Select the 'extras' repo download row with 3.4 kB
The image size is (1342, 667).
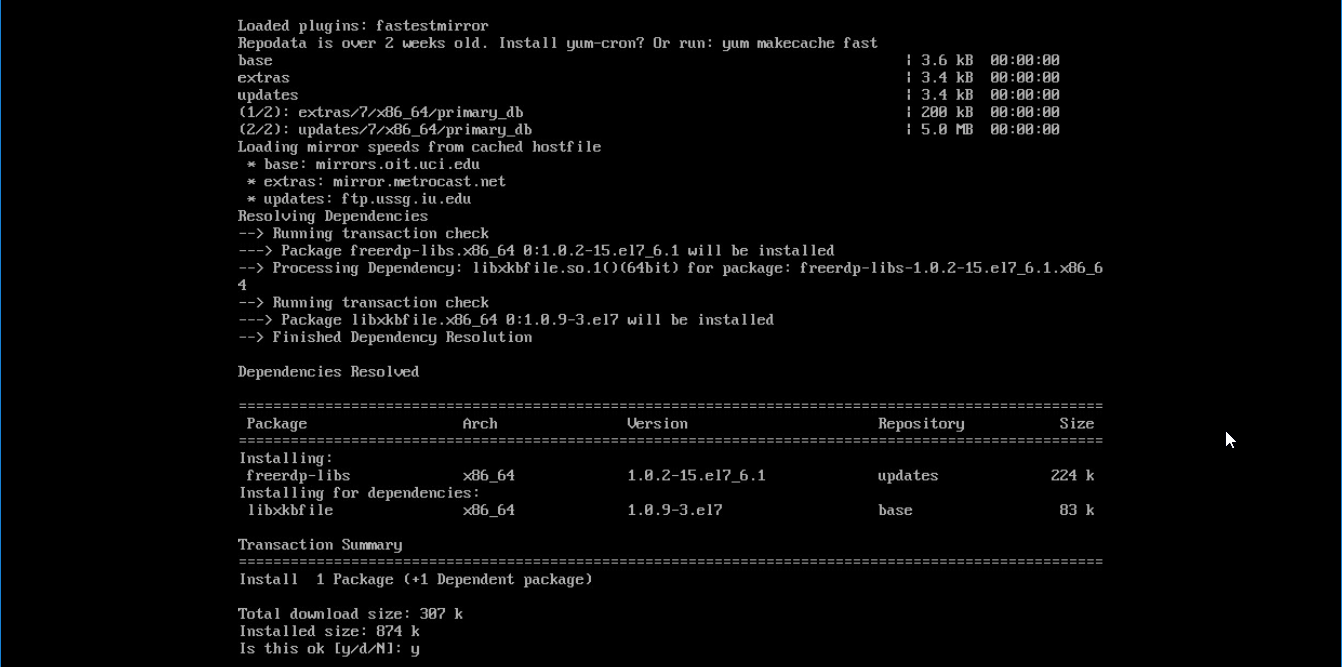tap(648, 78)
